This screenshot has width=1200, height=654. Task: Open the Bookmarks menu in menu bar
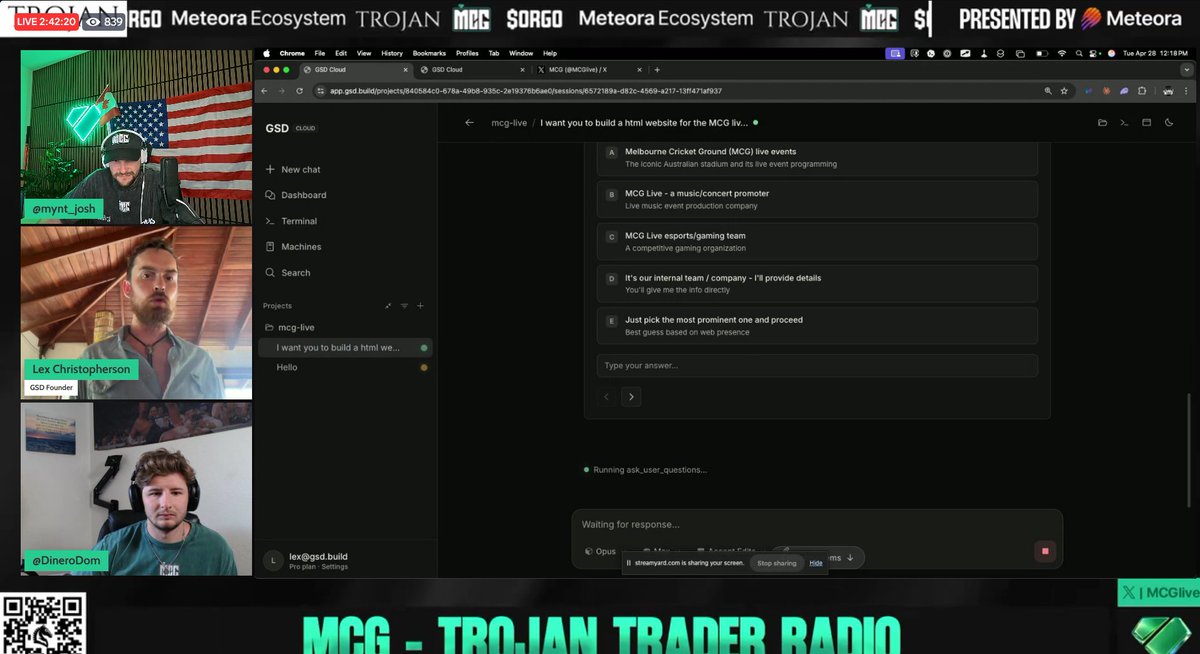[x=429, y=53]
